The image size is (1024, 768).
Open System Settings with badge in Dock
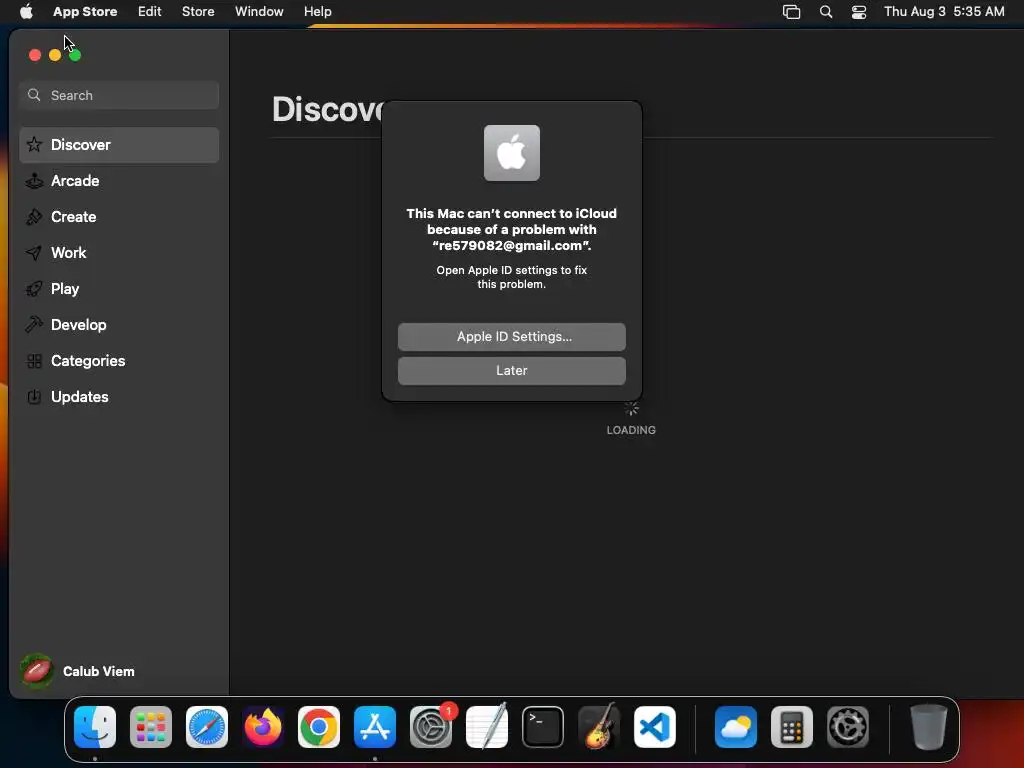(431, 727)
